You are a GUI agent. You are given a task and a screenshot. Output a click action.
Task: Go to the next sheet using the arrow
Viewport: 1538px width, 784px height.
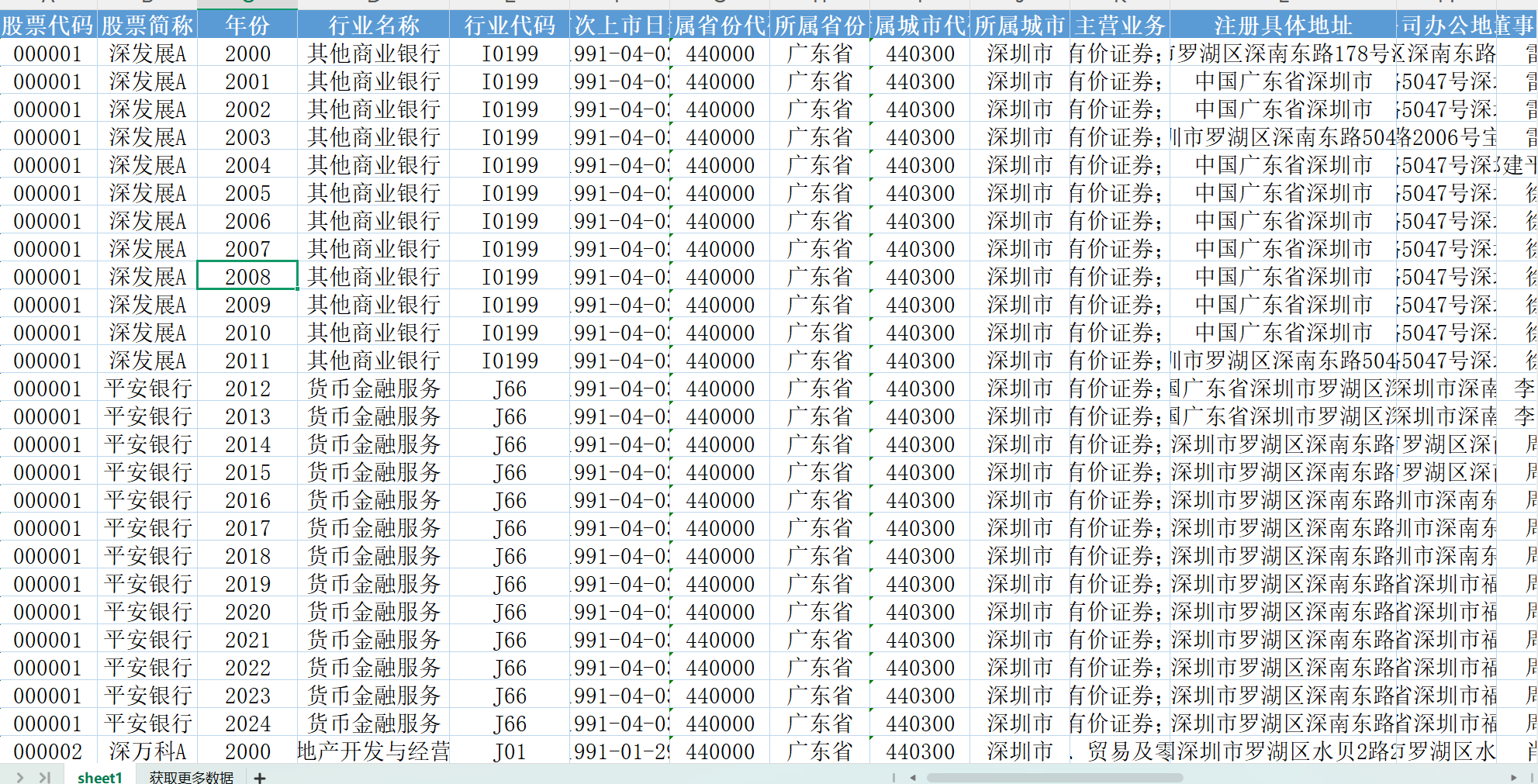pos(19,776)
